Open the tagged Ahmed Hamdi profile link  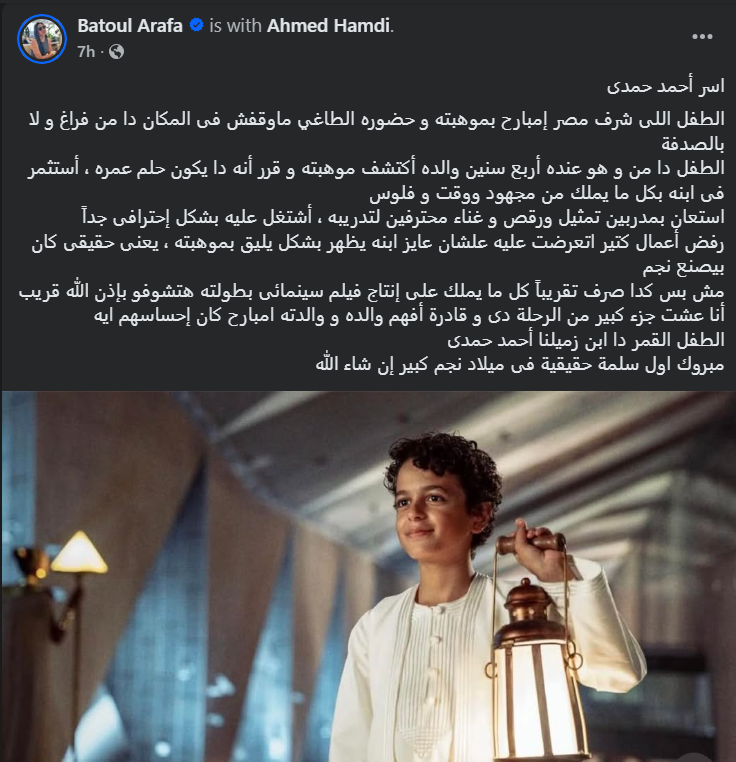coord(329,25)
